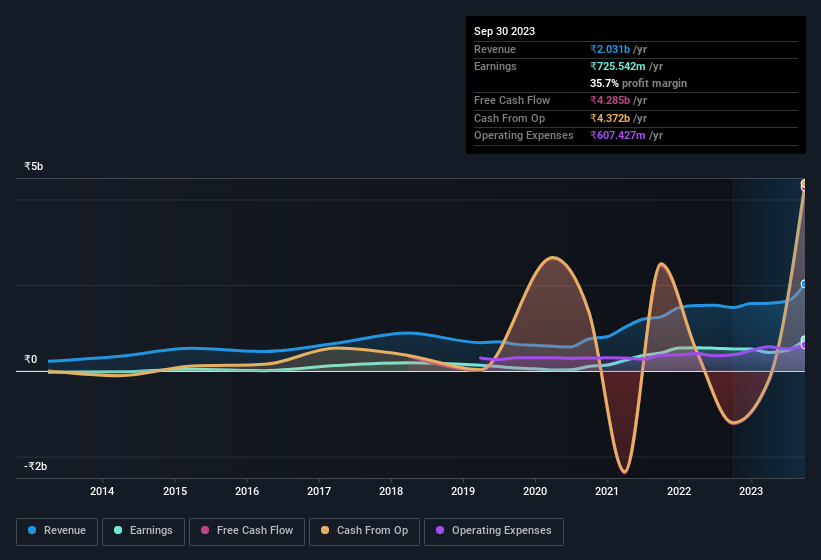This screenshot has width=821, height=560.
Task: Click the 2021 x-axis label
Action: click(x=607, y=491)
